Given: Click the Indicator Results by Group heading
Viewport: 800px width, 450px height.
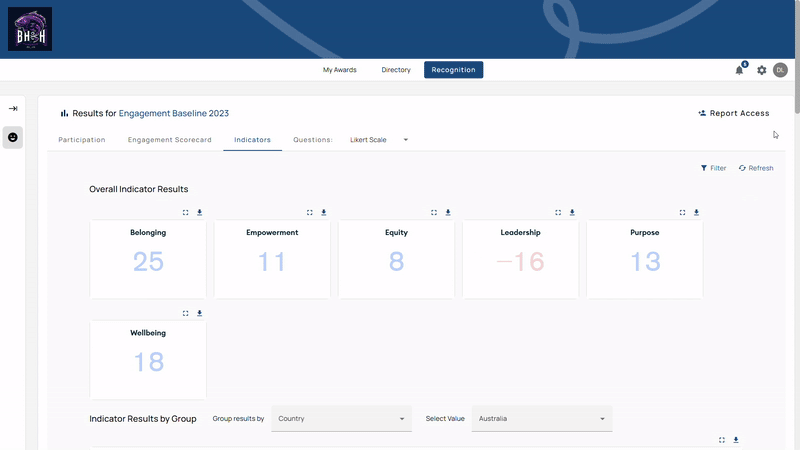Looking at the screenshot, I should point(143,419).
